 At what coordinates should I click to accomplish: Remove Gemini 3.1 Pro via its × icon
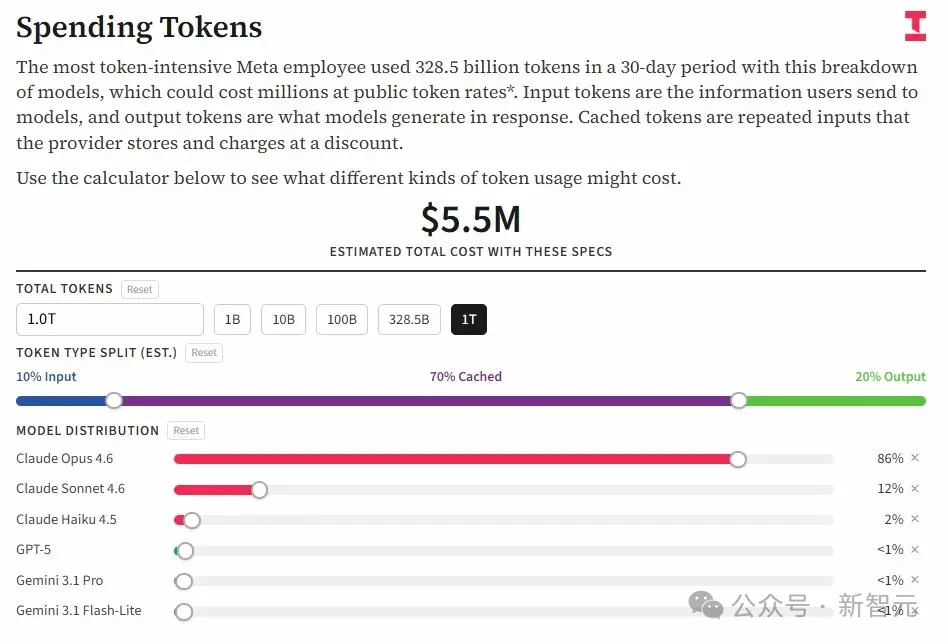(x=915, y=580)
